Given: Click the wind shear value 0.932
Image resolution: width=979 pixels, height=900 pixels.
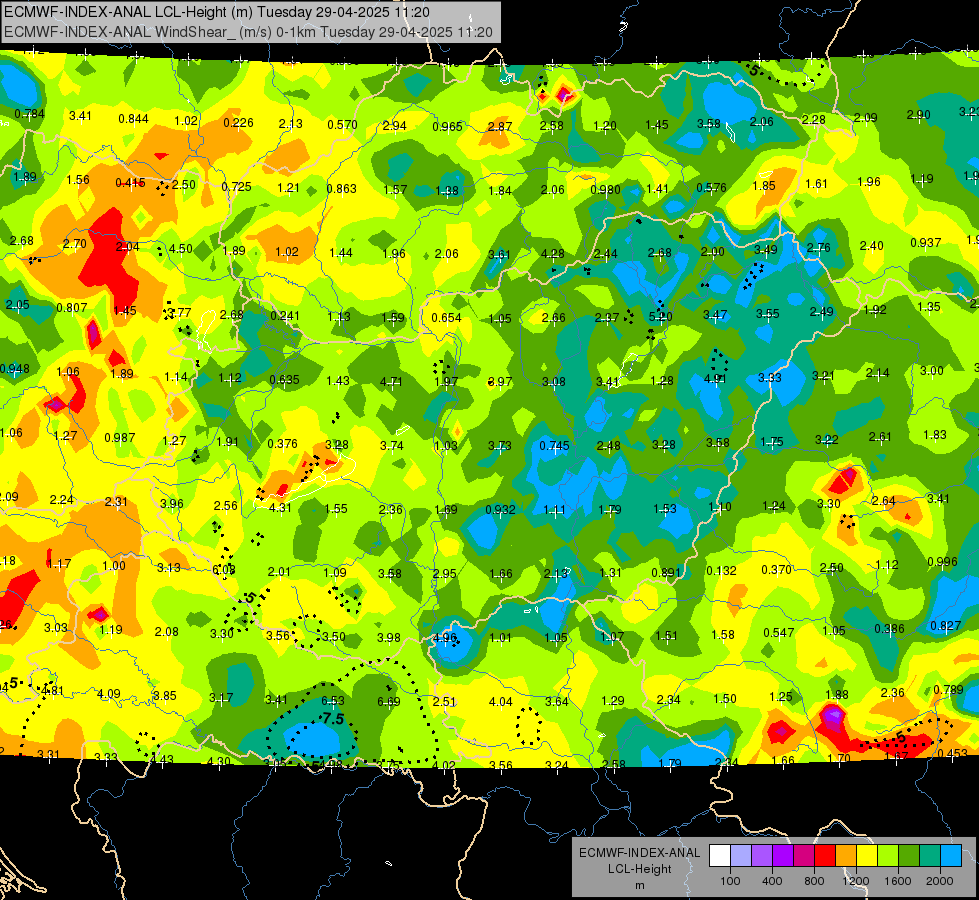Looking at the screenshot, I should 501,510.
